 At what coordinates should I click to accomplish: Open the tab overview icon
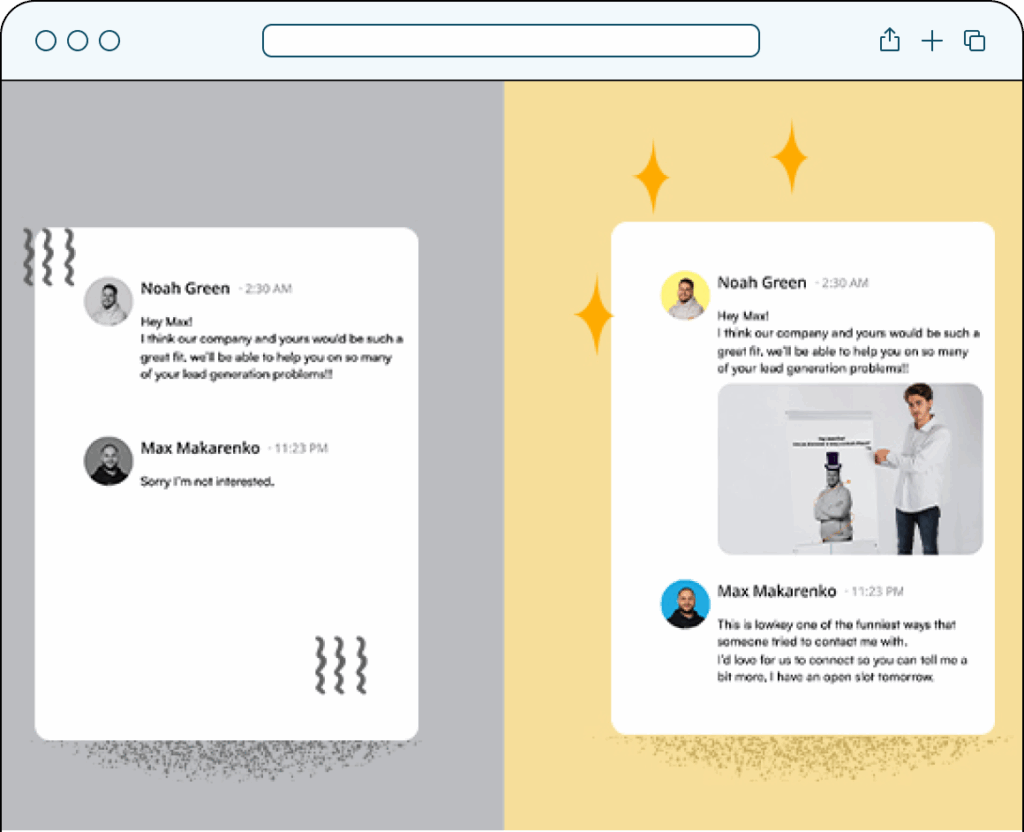[974, 40]
